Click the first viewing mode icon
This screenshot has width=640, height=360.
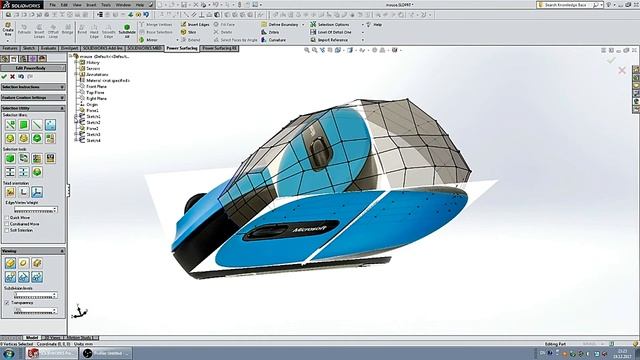tap(10, 263)
